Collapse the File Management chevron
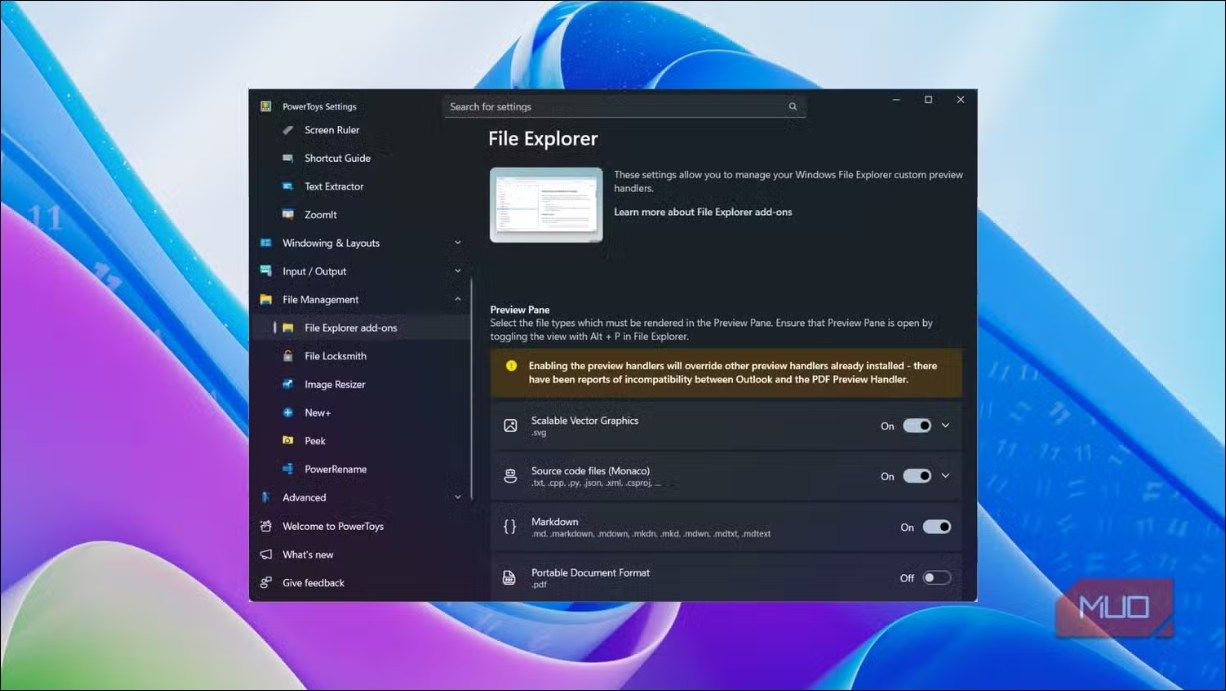Screen dimensions: 1226x691 pyautogui.click(x=458, y=299)
